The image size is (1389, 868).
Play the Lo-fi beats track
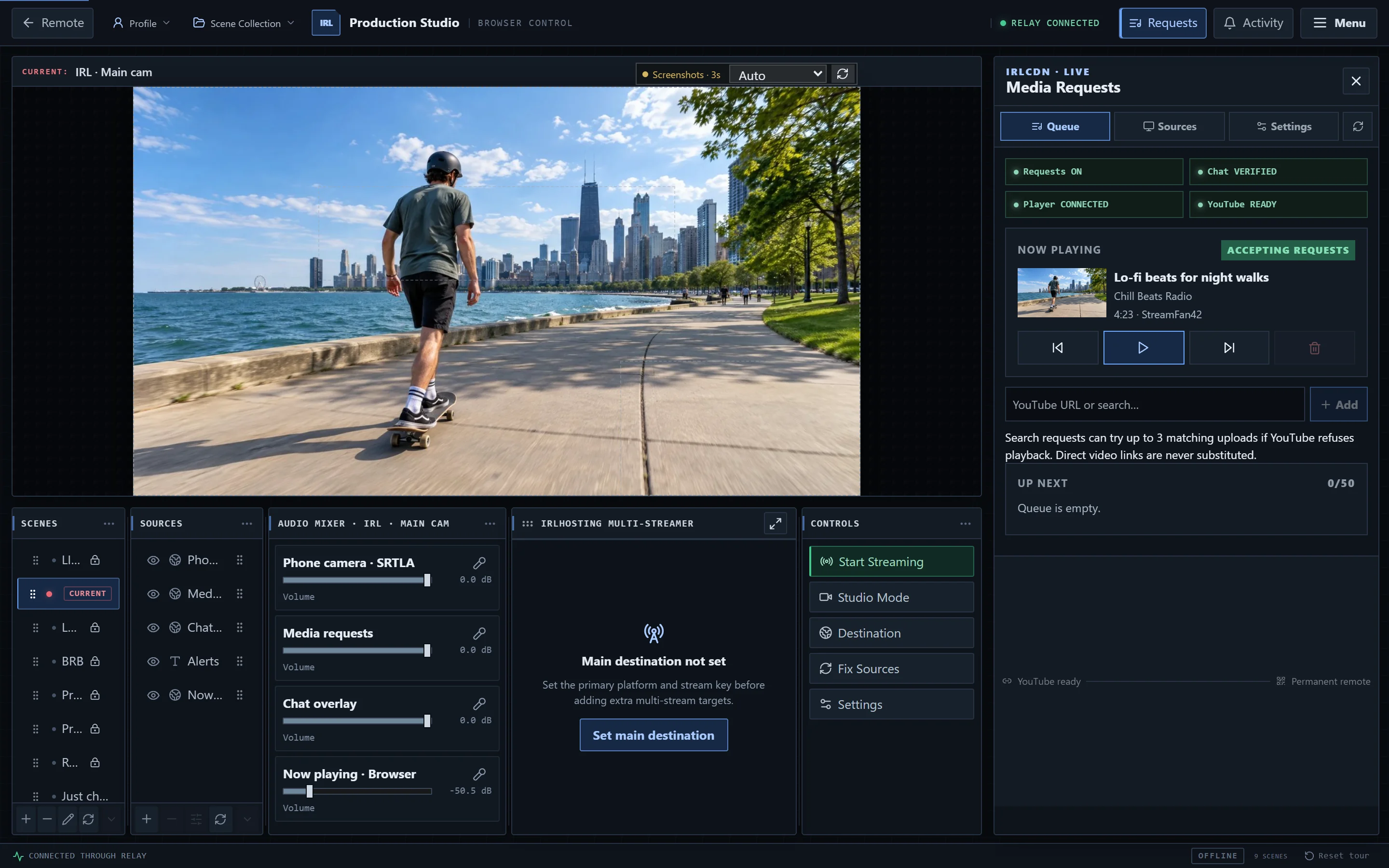pos(1143,347)
